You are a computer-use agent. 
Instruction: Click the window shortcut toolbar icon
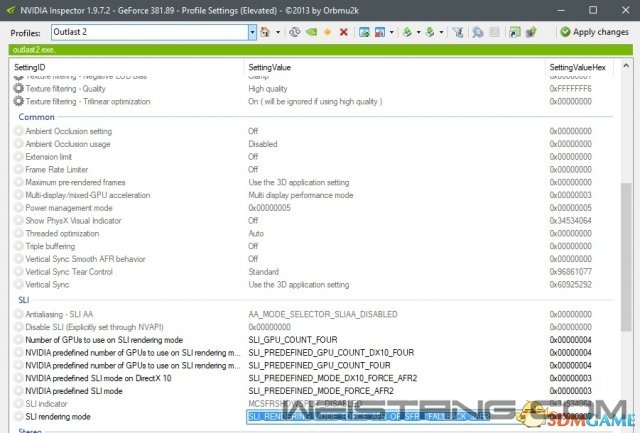515,32
